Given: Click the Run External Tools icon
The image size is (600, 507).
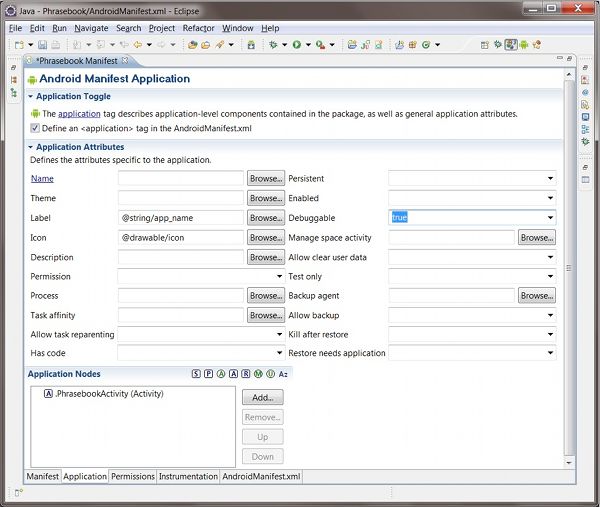Looking at the screenshot, I should (x=321, y=45).
